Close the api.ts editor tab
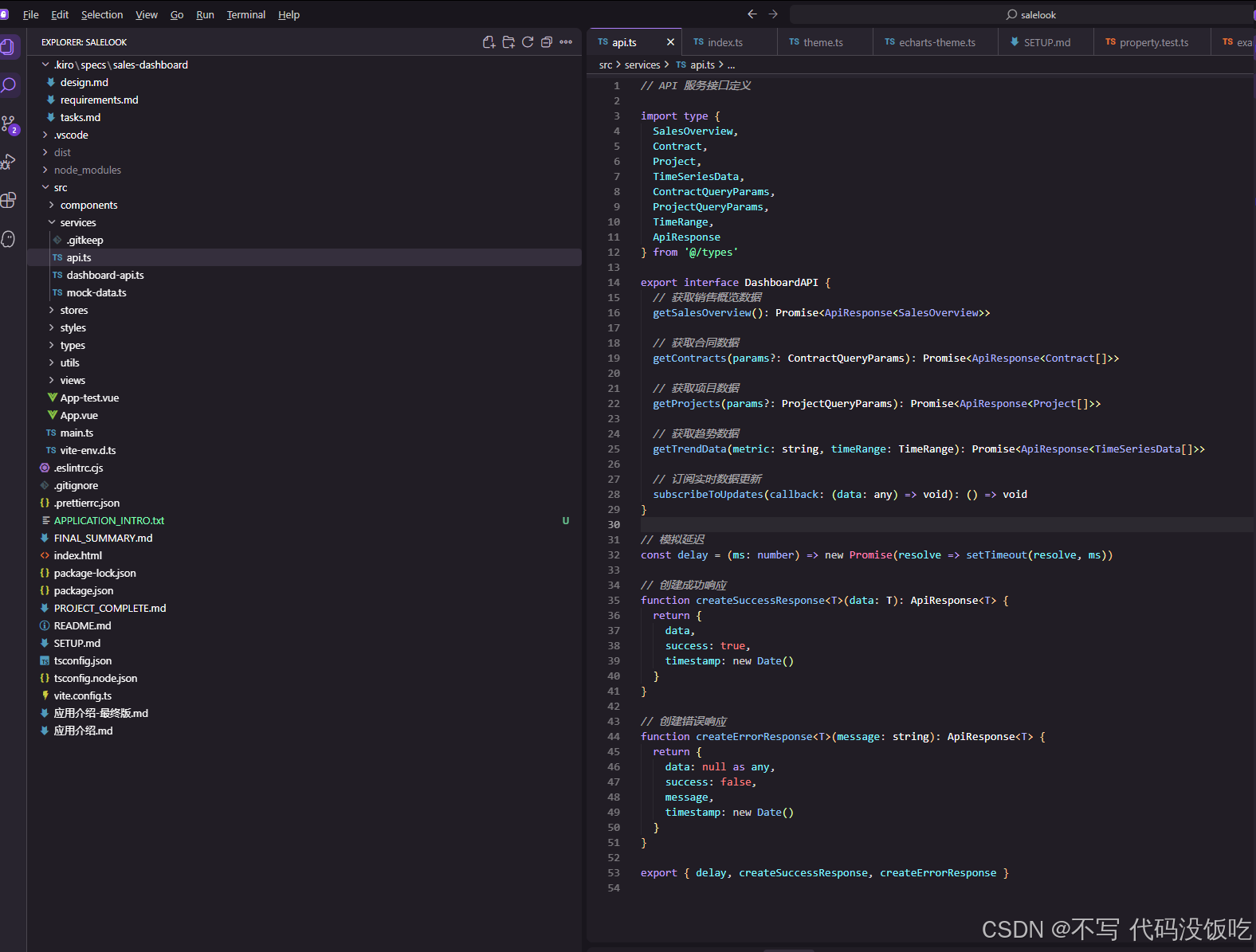 tap(670, 42)
